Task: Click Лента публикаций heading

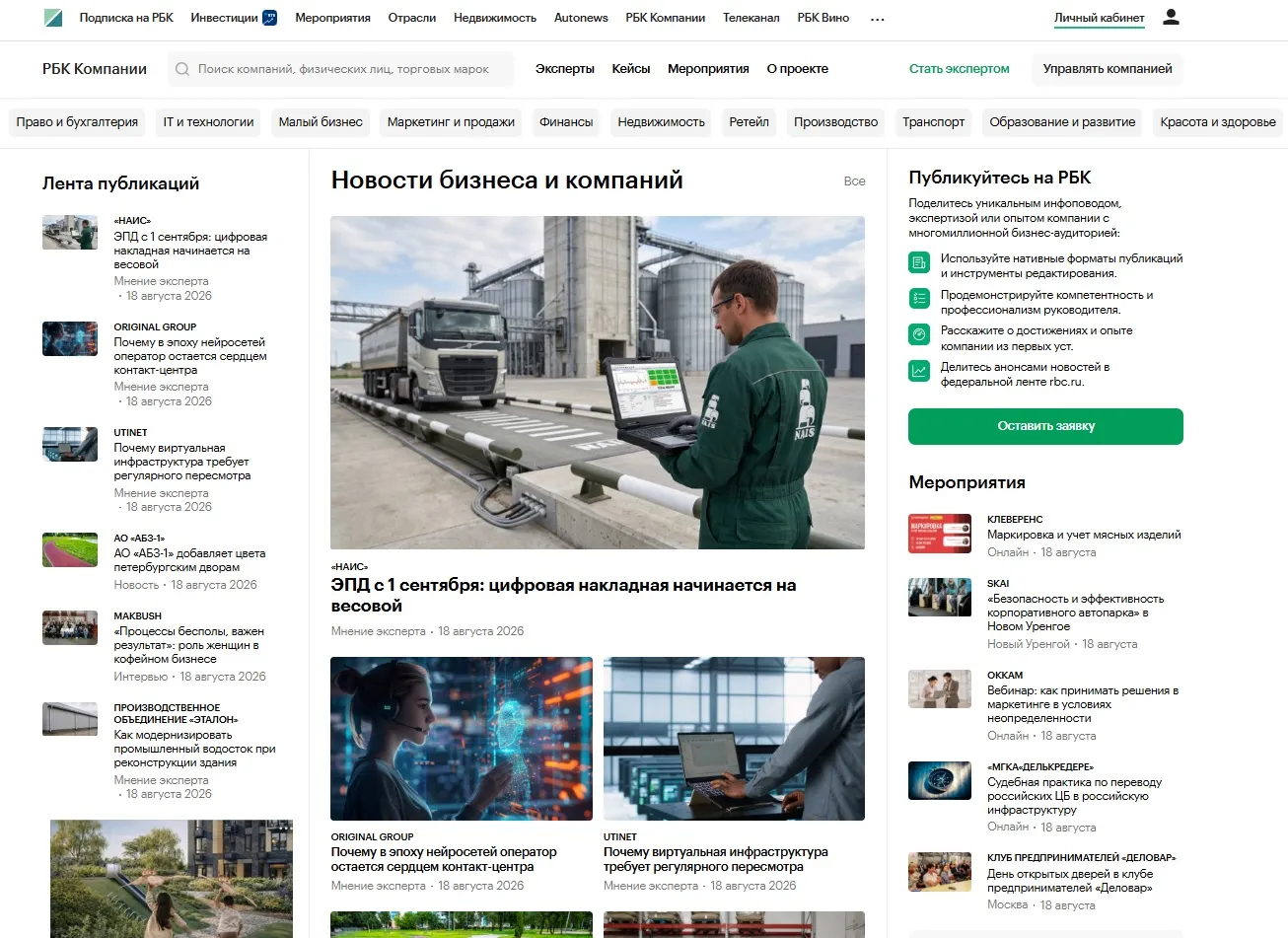Action: pyautogui.click(x=120, y=183)
